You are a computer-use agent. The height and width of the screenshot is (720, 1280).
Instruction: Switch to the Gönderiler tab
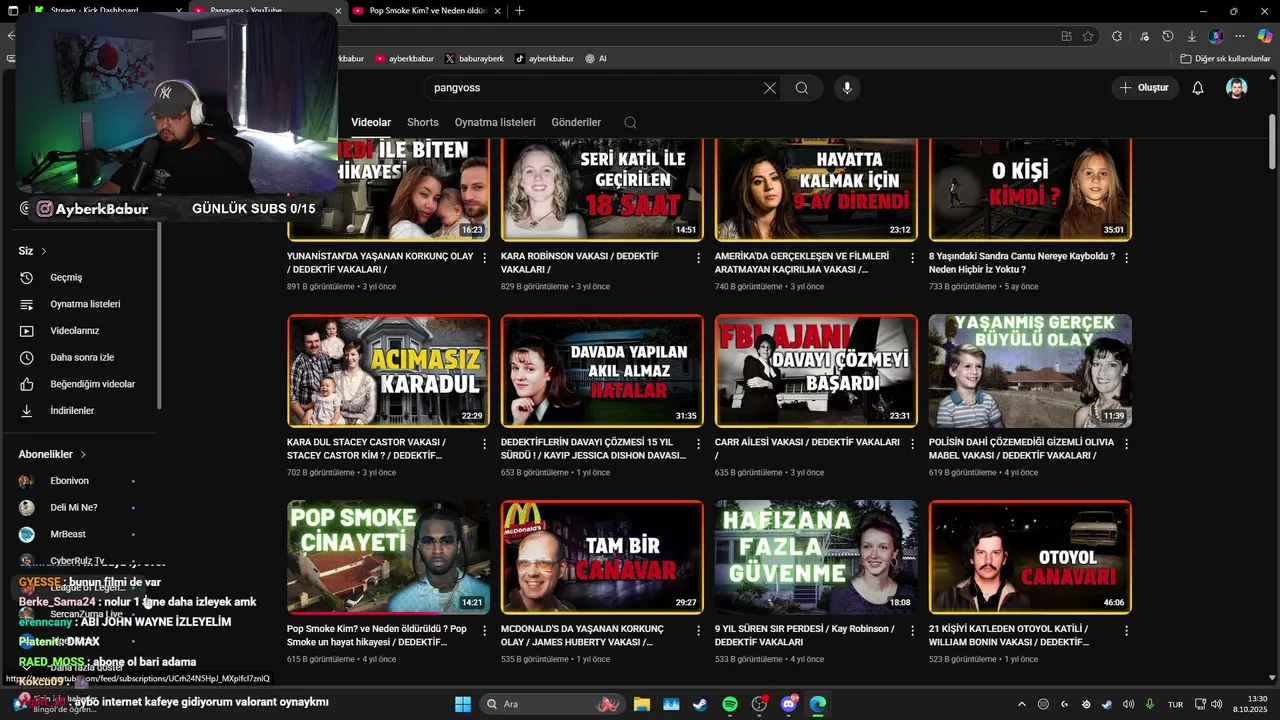pos(576,122)
